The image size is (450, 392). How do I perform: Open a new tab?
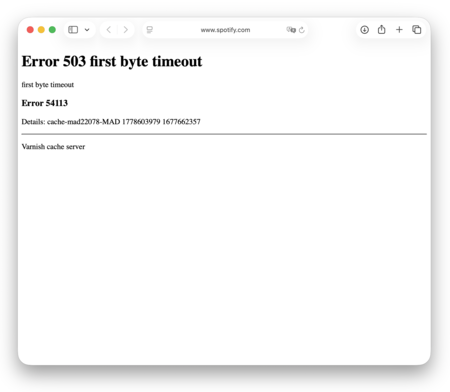(x=399, y=30)
